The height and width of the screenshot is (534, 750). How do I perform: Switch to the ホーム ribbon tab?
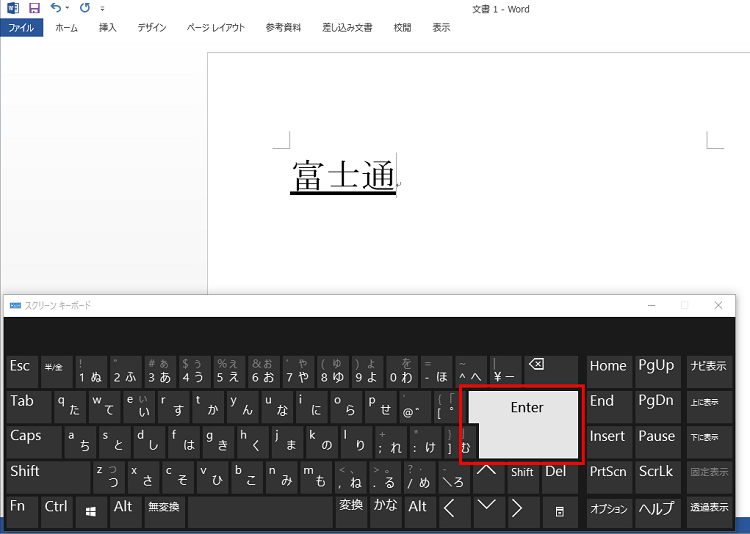pos(66,28)
